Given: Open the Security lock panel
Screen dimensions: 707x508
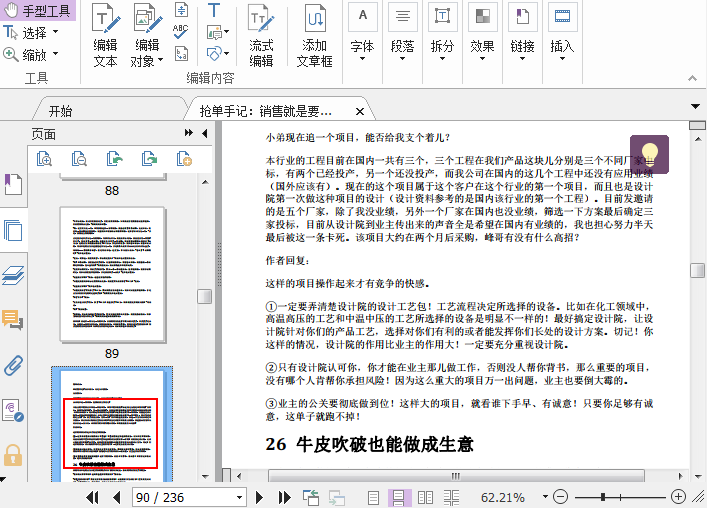Looking at the screenshot, I should tap(13, 455).
